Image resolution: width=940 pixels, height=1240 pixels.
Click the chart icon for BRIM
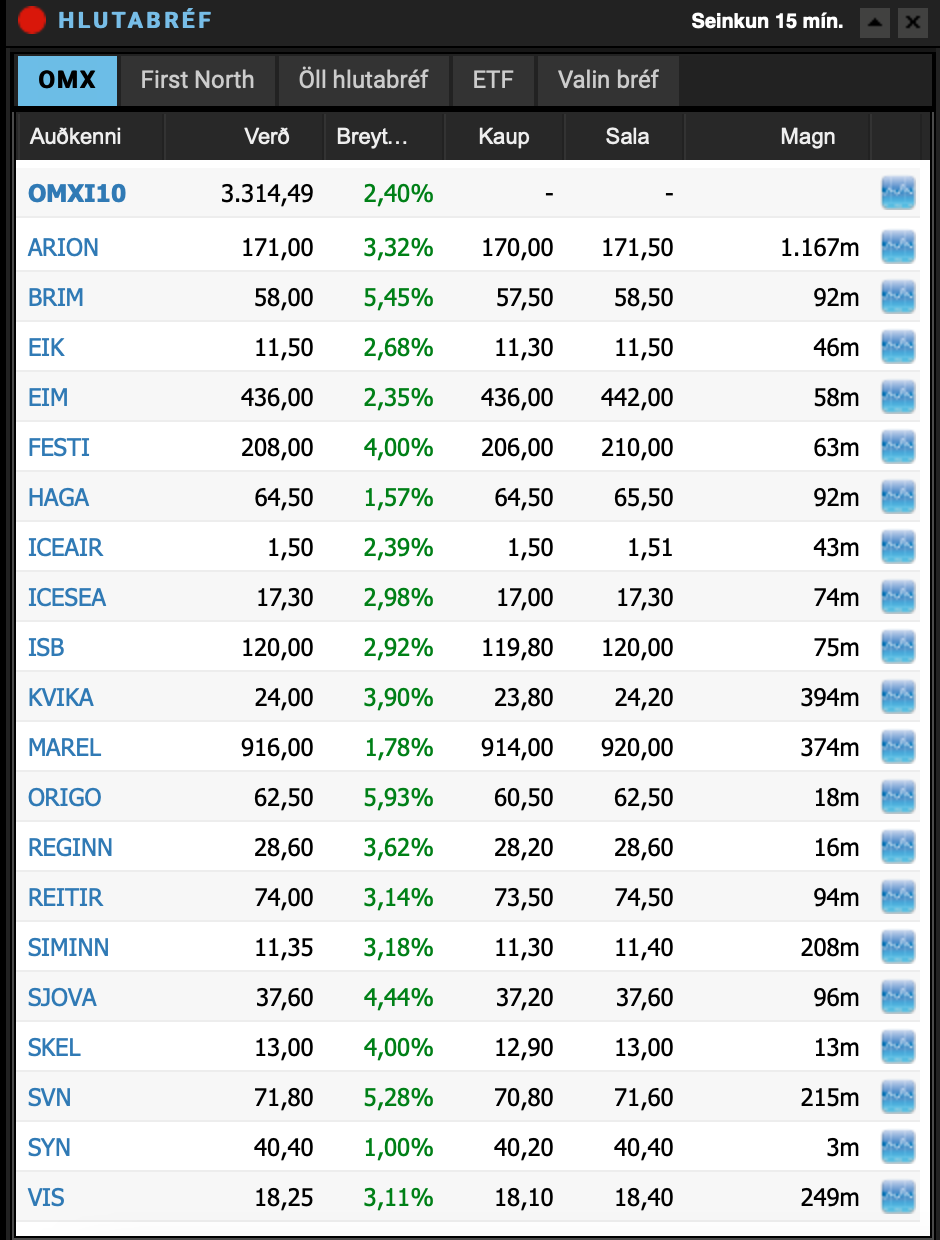tap(898, 297)
